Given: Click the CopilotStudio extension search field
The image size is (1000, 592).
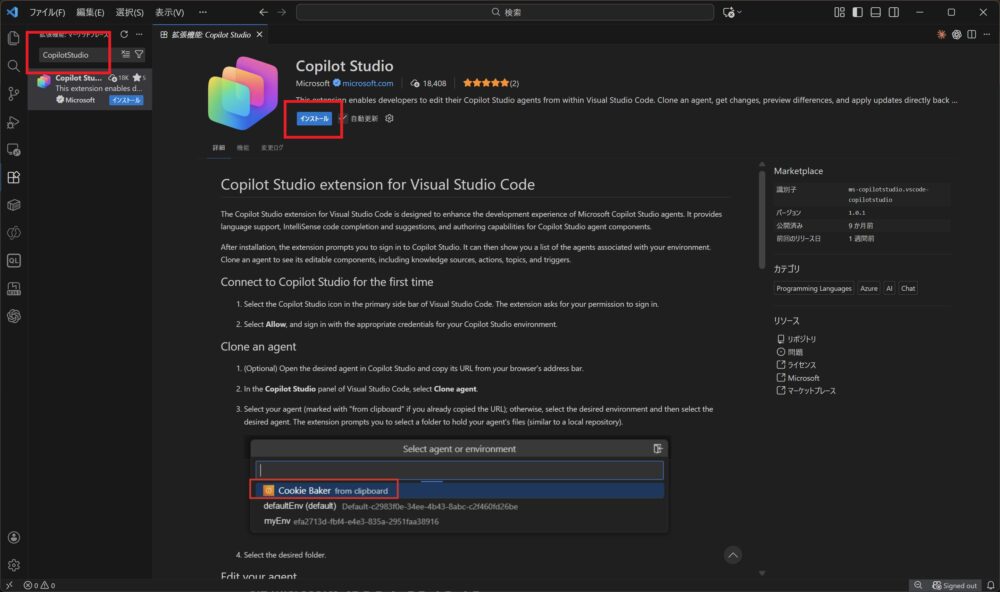Looking at the screenshot, I should pyautogui.click(x=76, y=54).
